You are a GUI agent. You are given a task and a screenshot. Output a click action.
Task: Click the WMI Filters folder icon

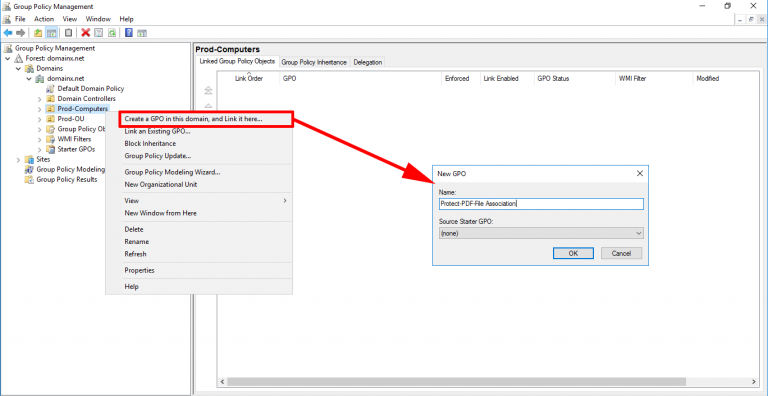[x=50, y=139]
